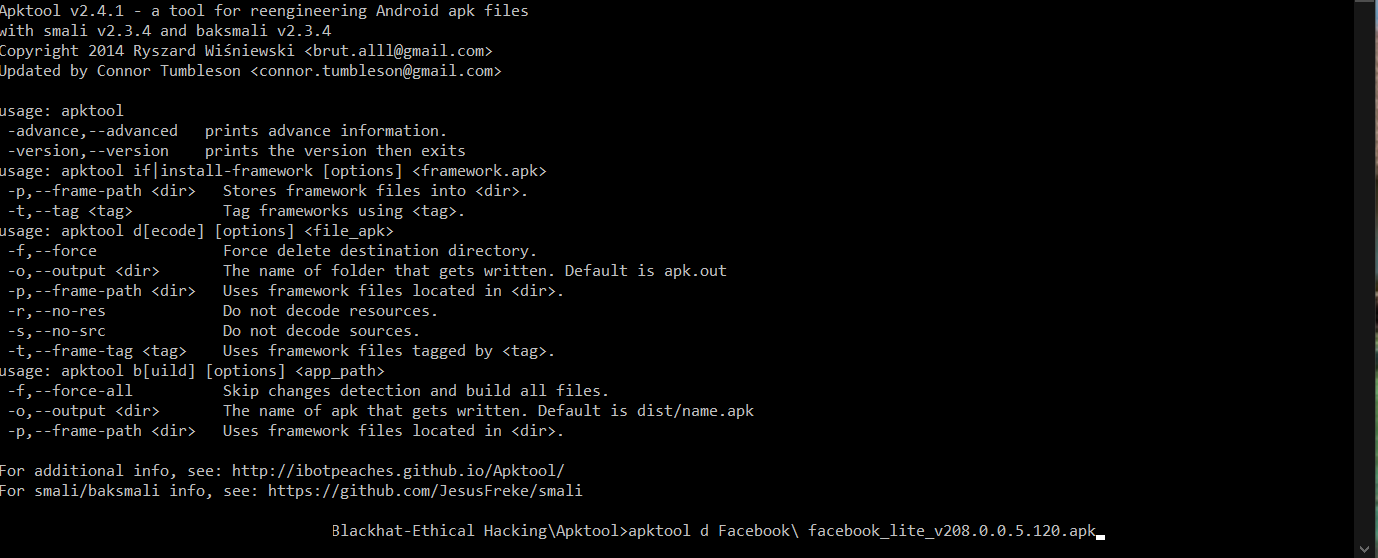Click the Apktool GitHub.io URL
Screen dimensions: 1378x558
point(398,471)
